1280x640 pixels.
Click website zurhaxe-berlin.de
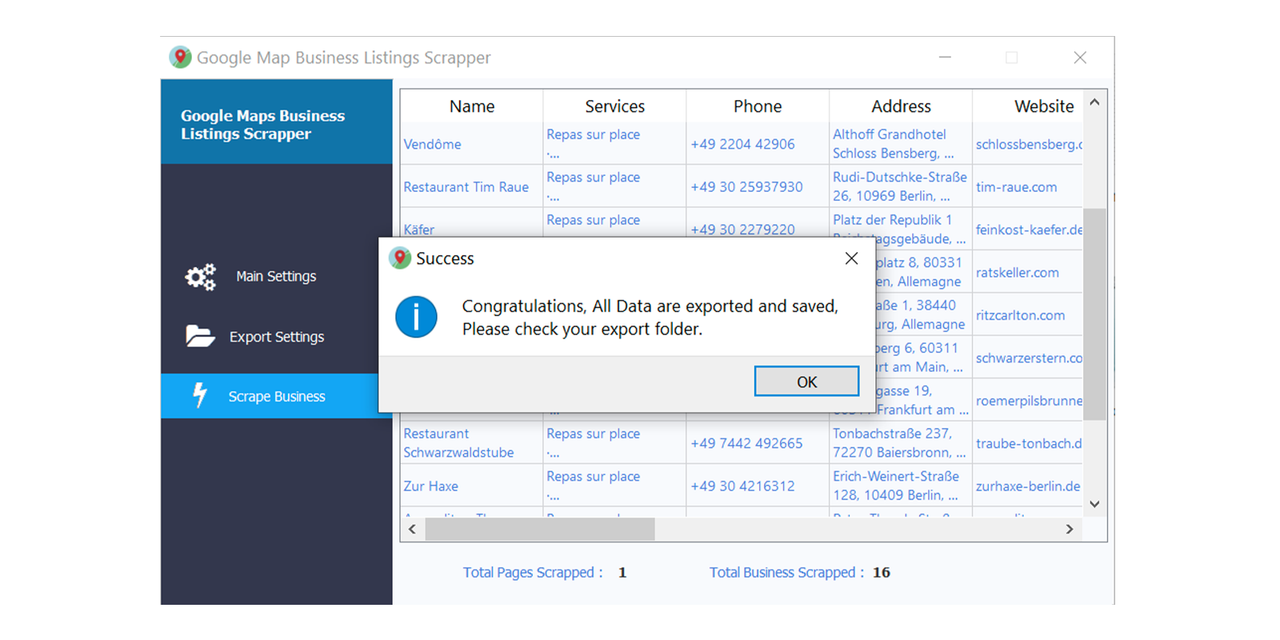point(1028,486)
